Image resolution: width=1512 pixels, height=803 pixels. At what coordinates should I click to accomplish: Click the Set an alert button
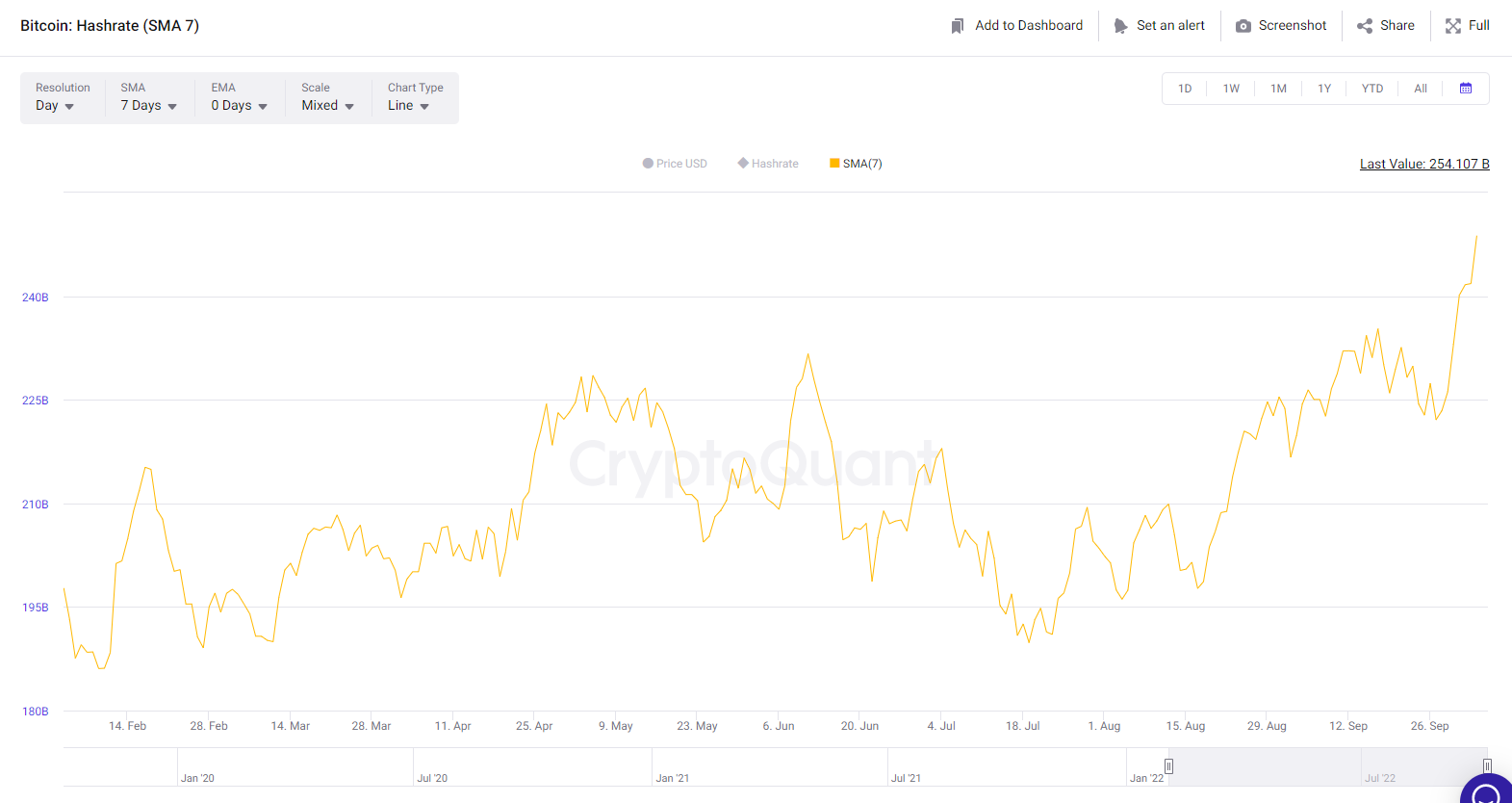pos(1159,26)
